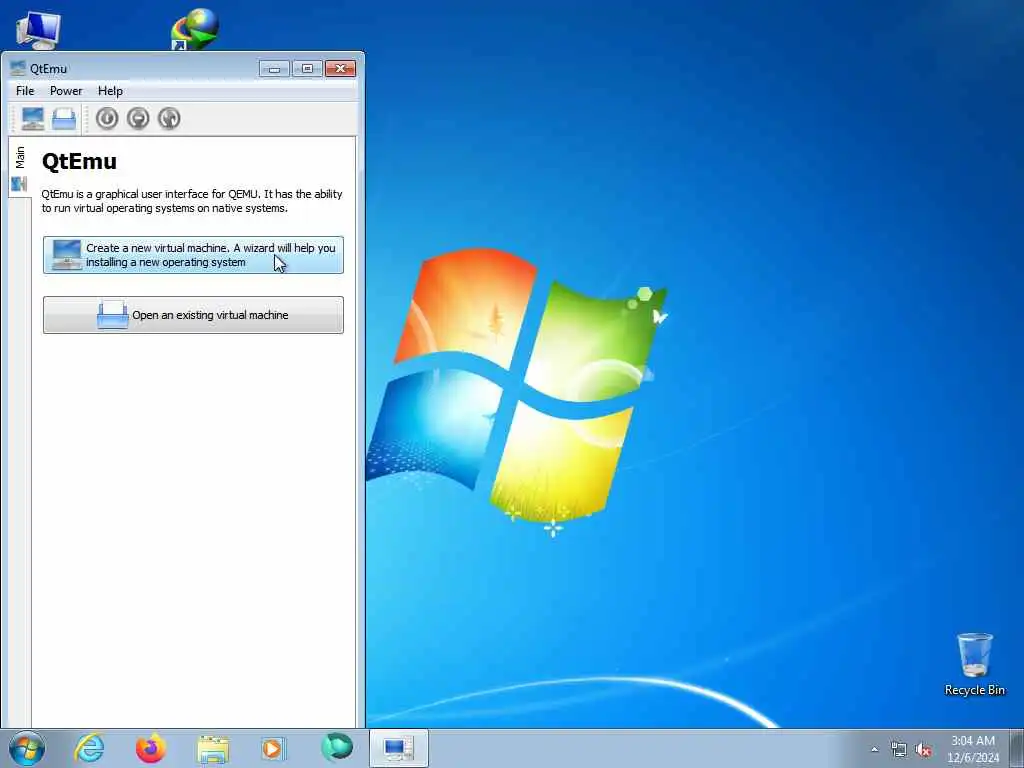Launch Firefox from the taskbar
This screenshot has width=1024, height=768.
pos(150,748)
